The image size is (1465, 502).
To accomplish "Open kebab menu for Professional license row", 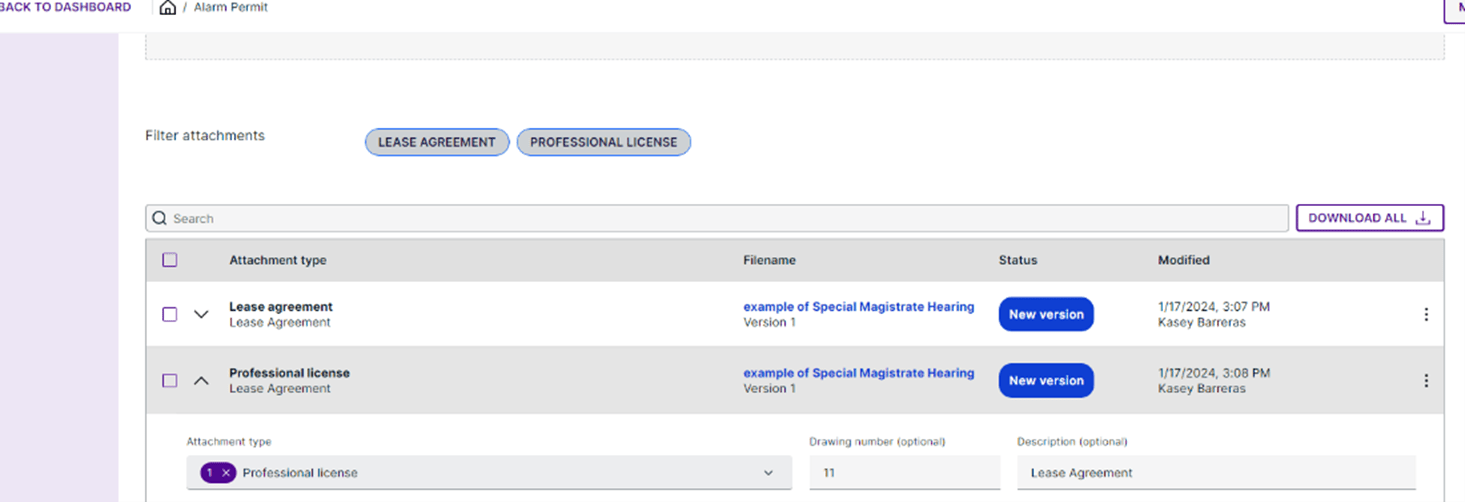I will click(1426, 380).
